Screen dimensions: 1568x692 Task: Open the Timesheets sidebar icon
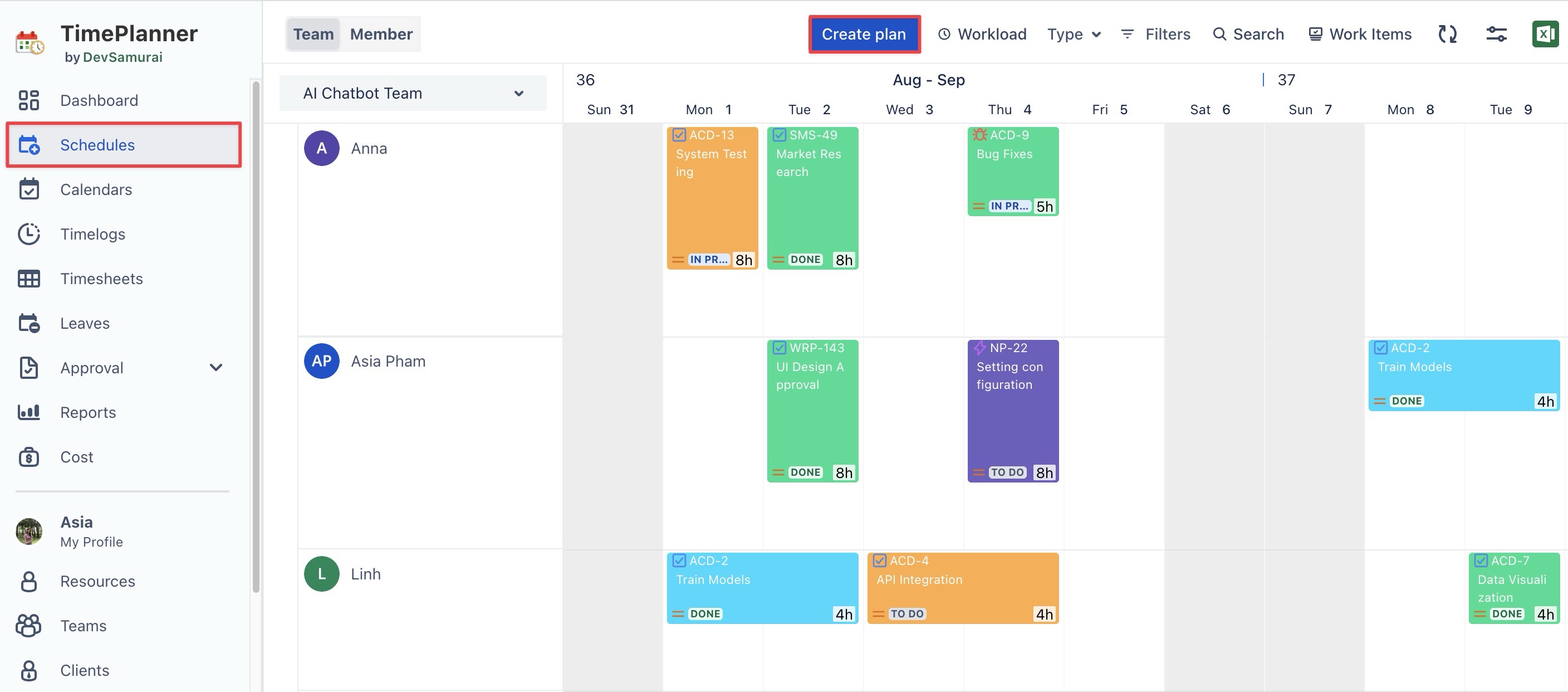pos(28,279)
